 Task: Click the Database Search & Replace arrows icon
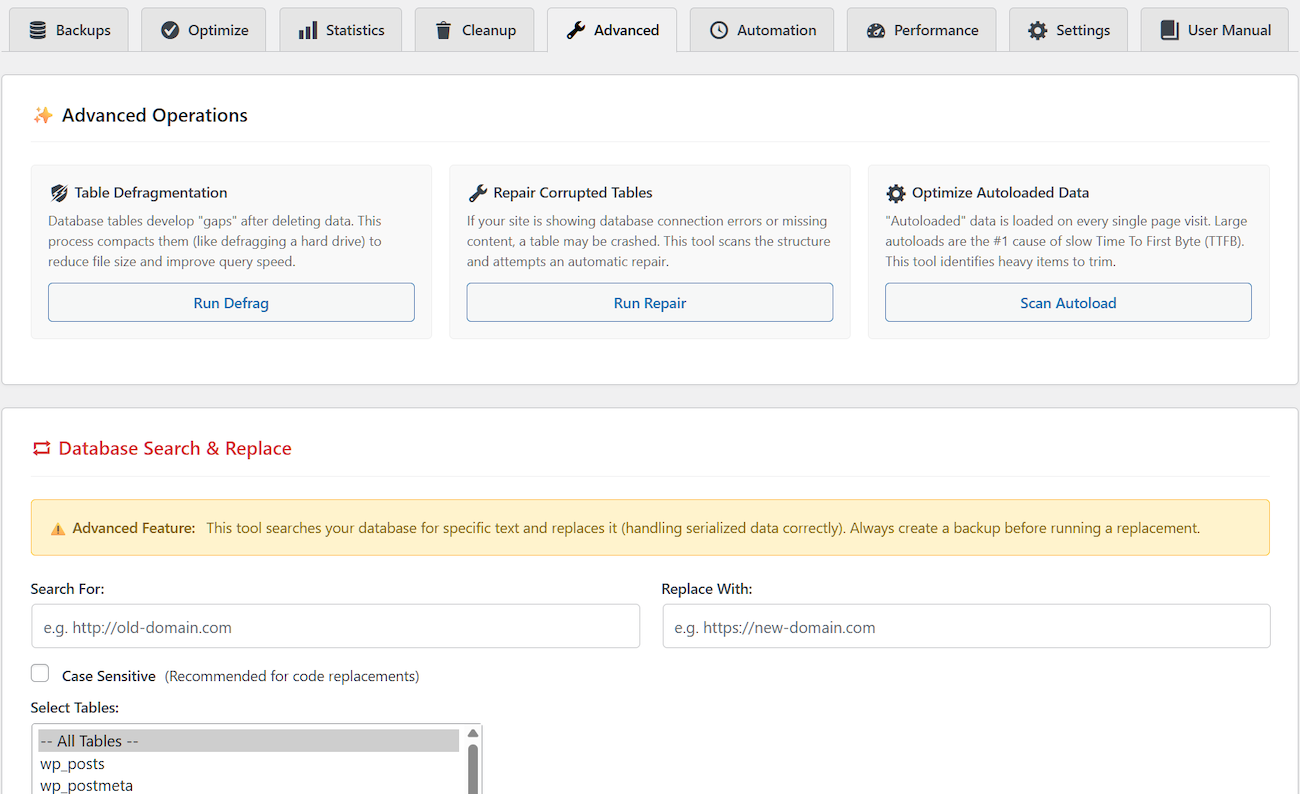41,449
